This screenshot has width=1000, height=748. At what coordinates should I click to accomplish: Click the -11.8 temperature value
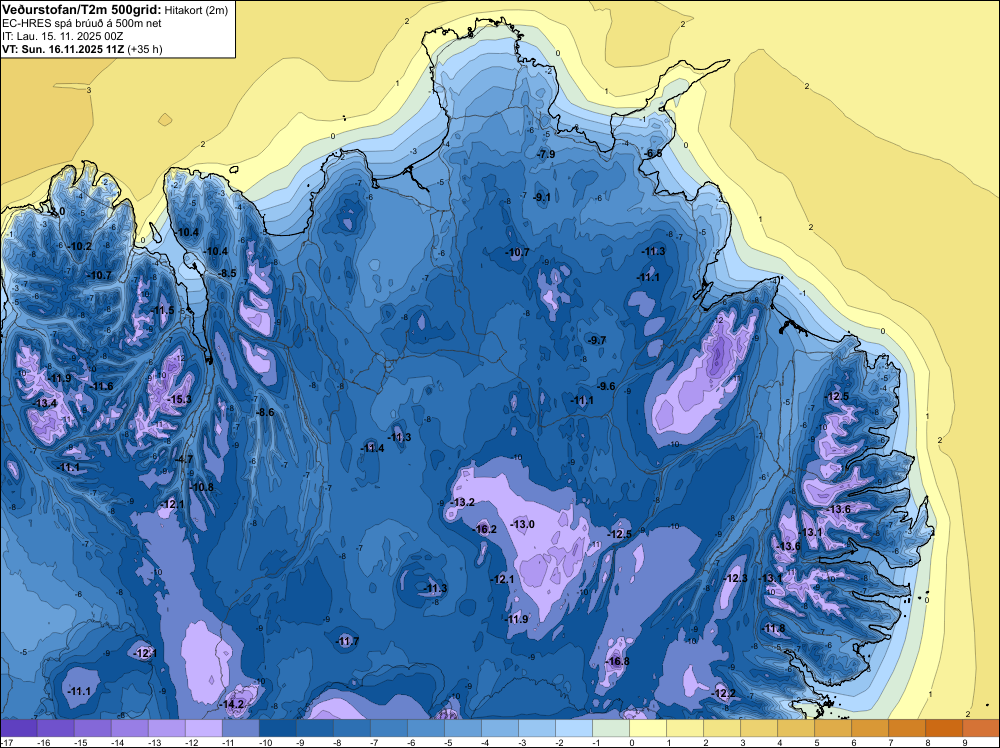click(x=774, y=628)
